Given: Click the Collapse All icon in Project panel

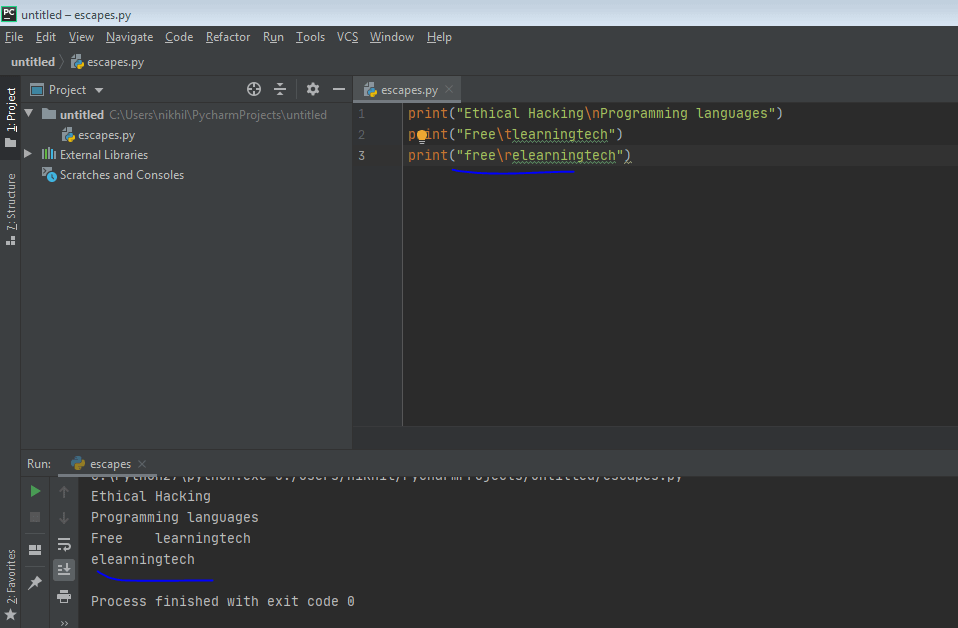Looking at the screenshot, I should click(x=280, y=89).
